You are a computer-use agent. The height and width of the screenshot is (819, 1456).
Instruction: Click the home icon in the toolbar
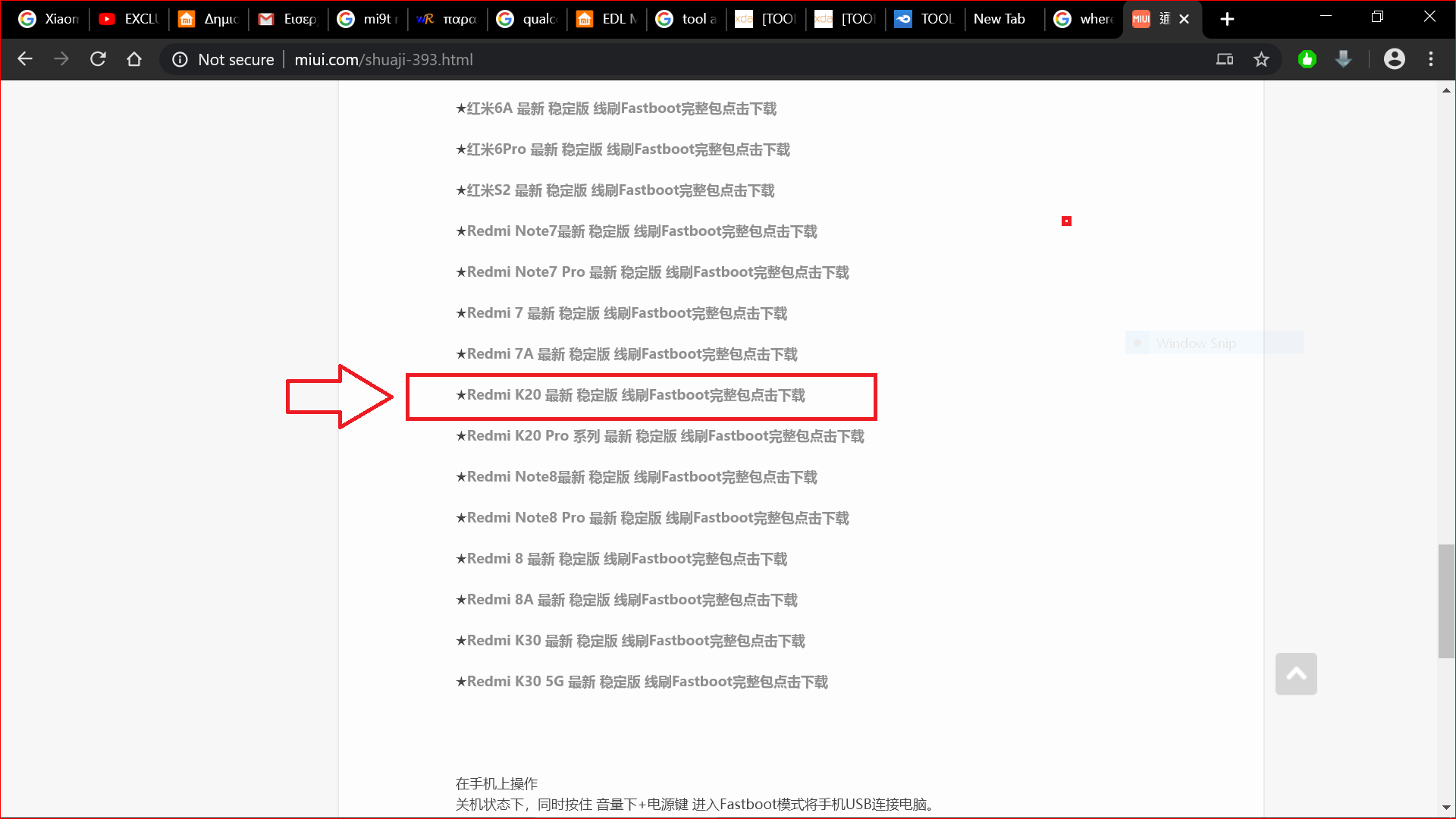[x=134, y=59]
